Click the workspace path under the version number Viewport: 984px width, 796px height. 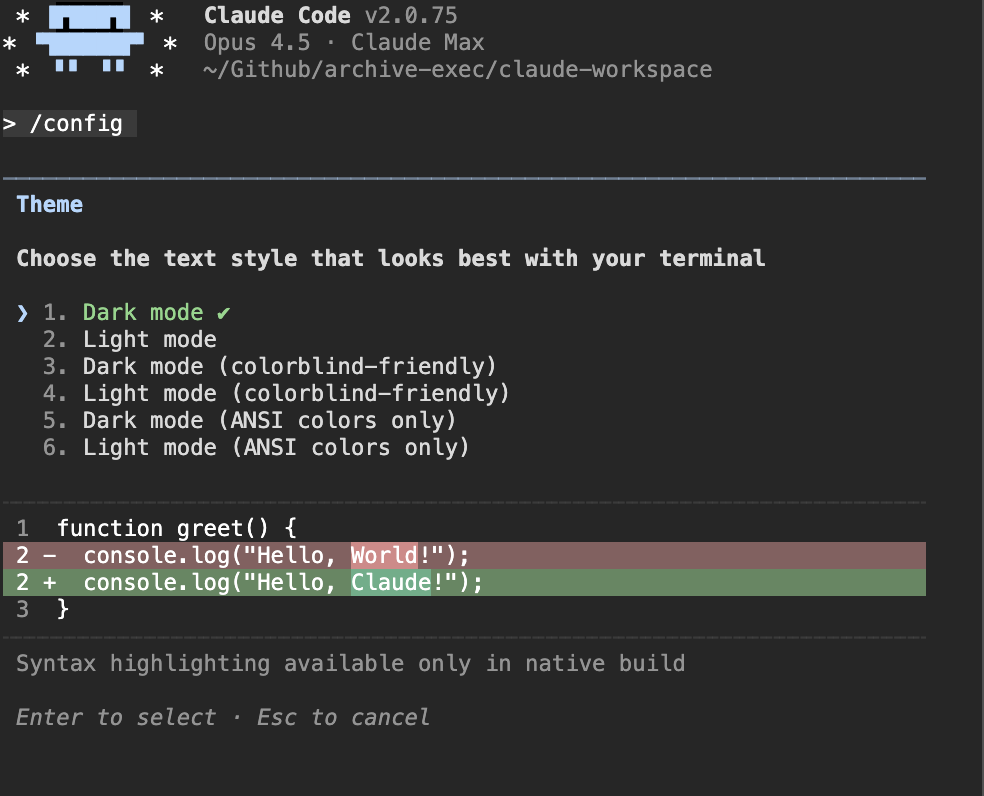(456, 69)
